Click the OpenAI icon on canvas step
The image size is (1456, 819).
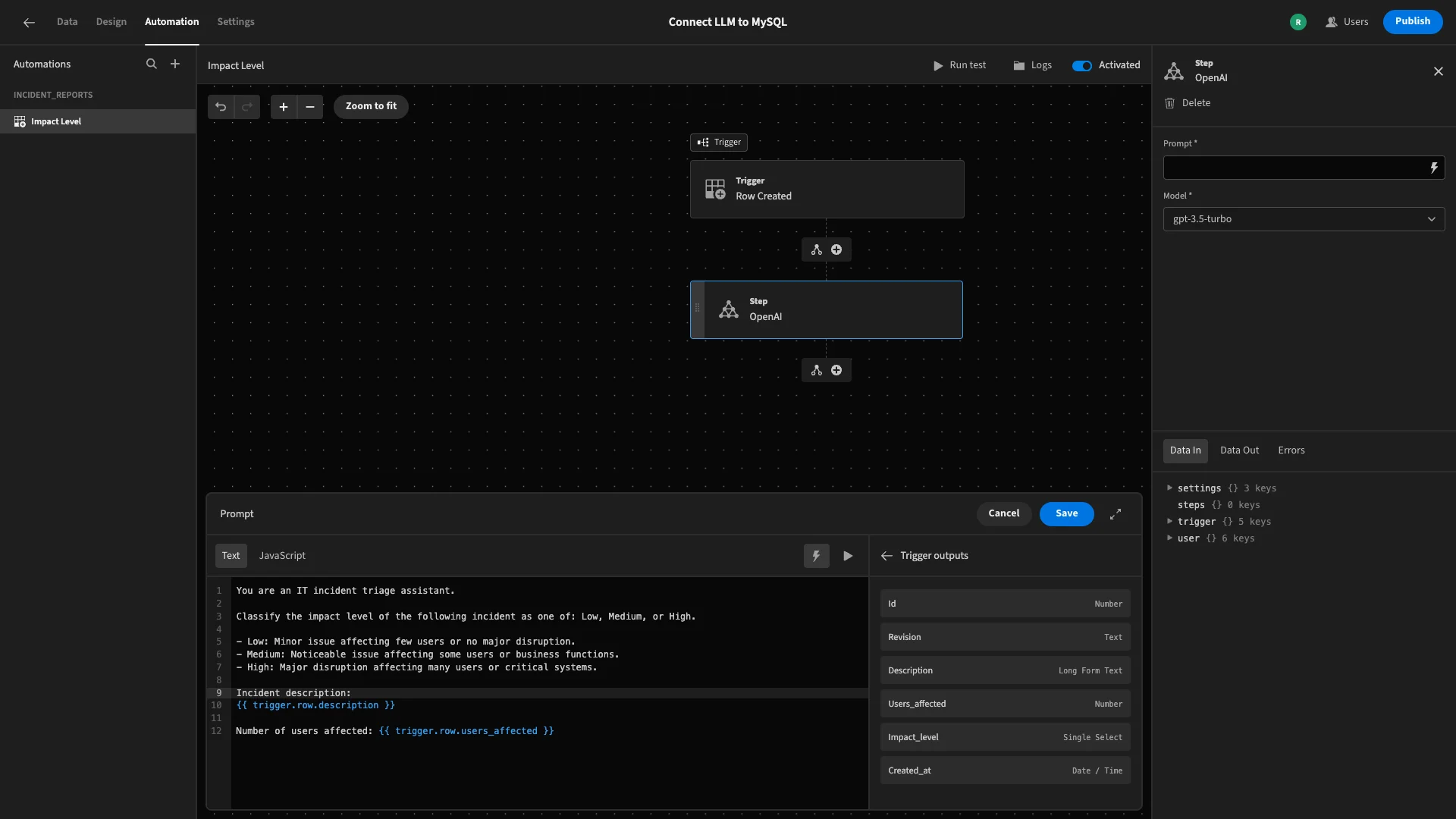coord(729,309)
